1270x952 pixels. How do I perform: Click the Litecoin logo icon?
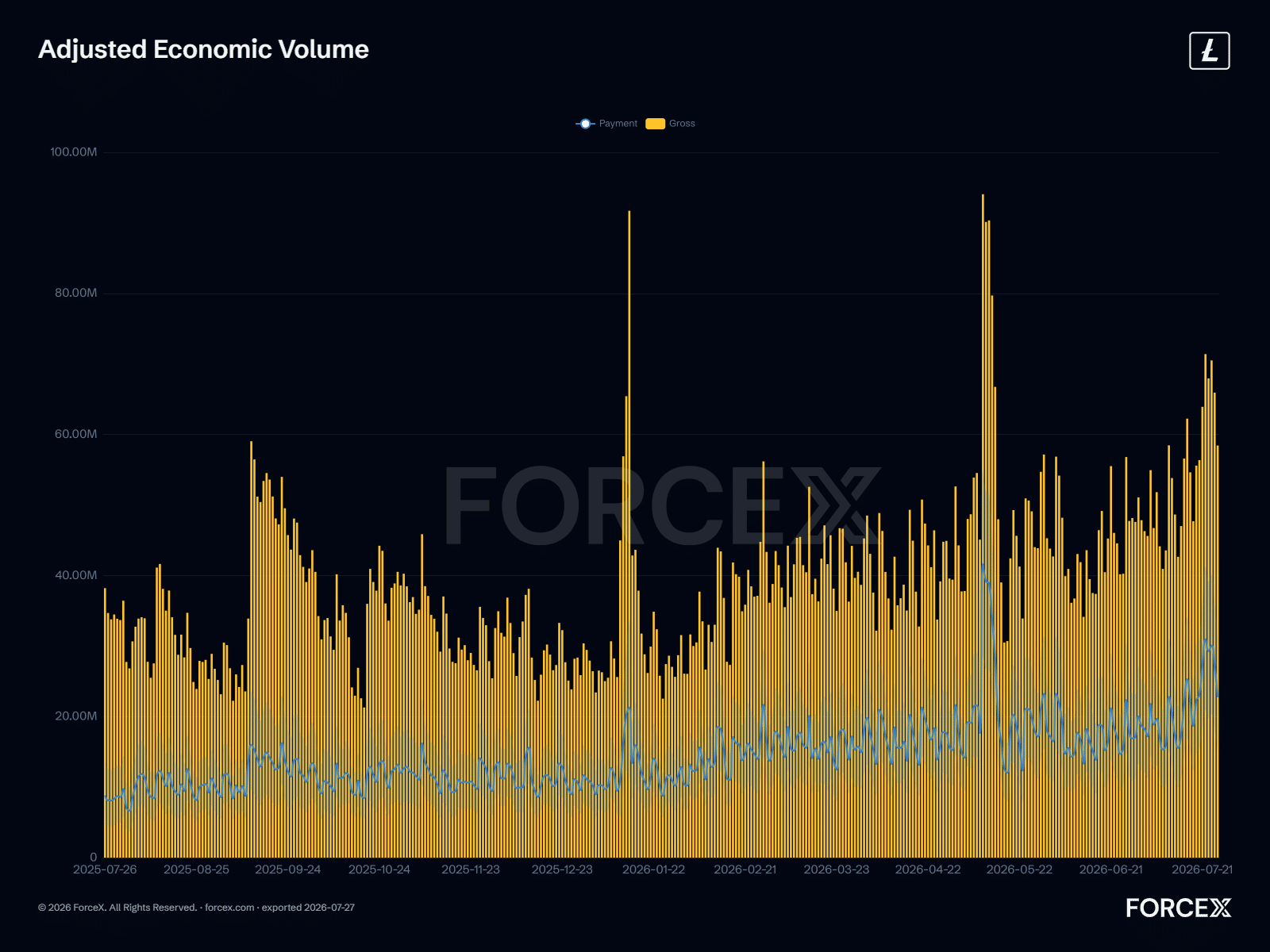(1209, 51)
